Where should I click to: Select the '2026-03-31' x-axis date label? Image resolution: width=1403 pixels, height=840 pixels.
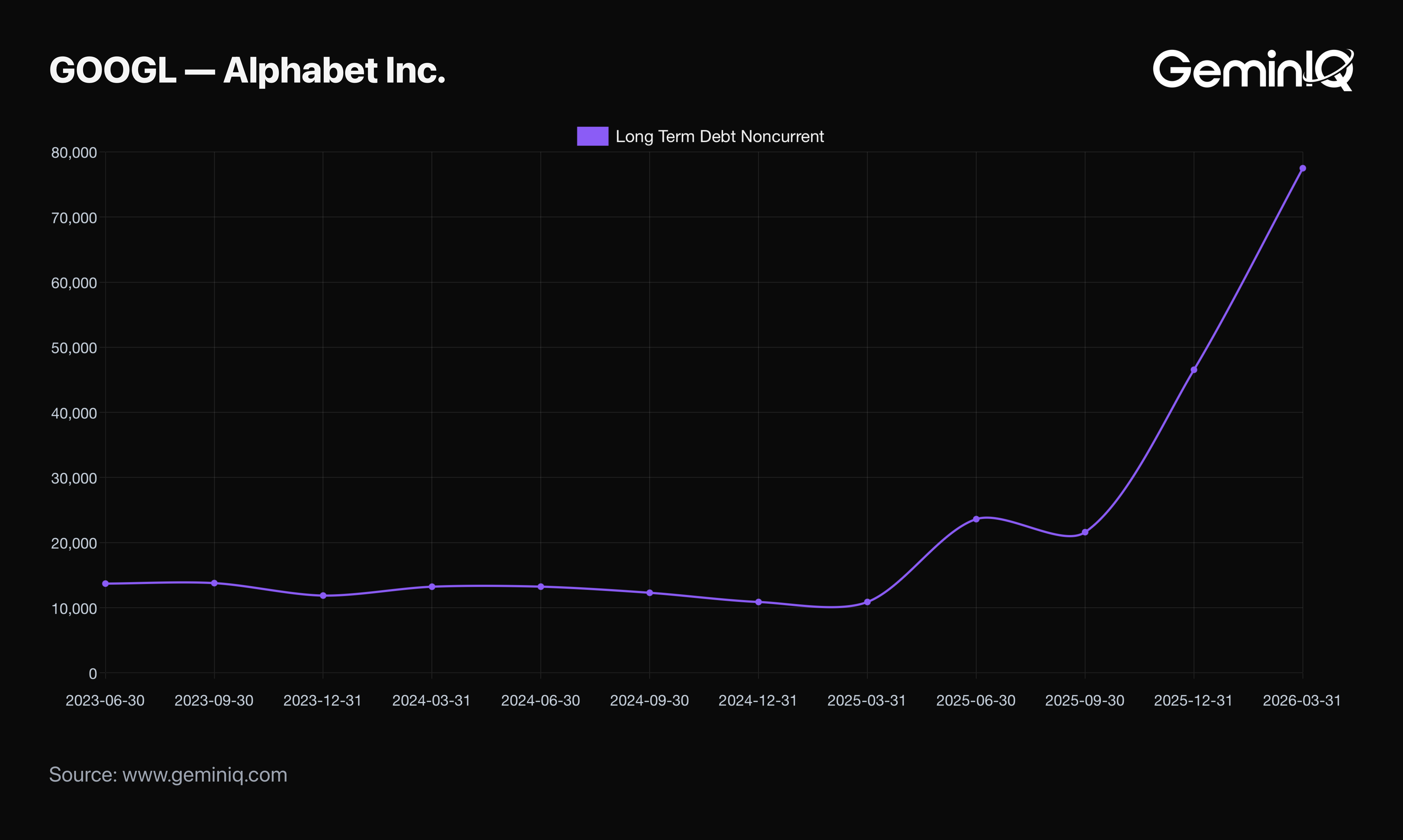1302,701
